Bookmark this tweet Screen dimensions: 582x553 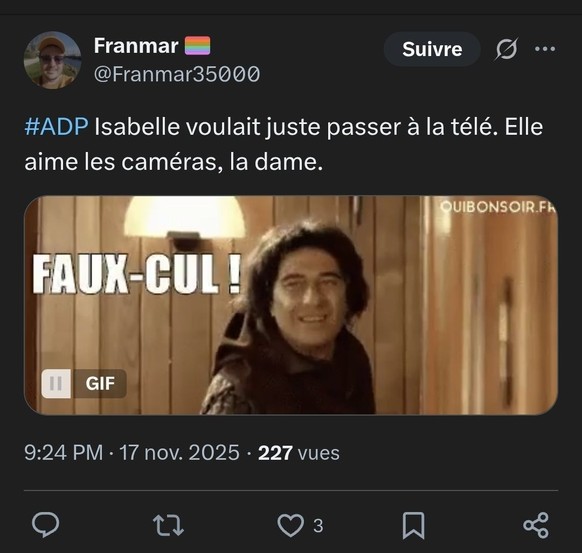413,526
